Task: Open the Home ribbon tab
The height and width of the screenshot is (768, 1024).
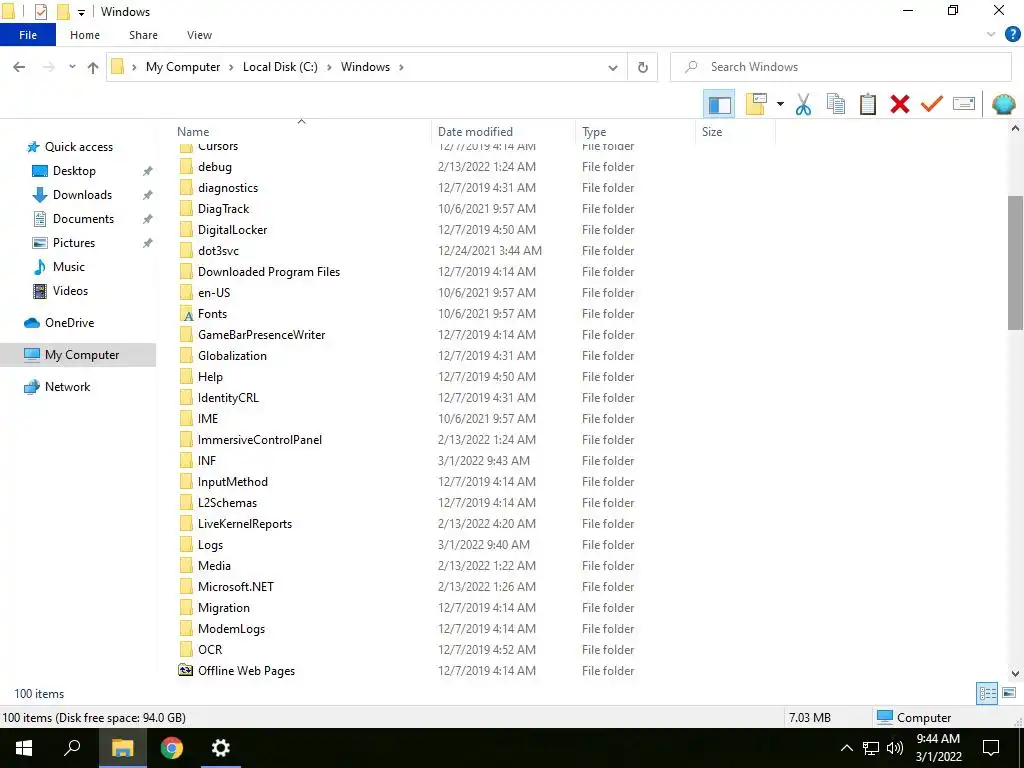Action: coord(85,35)
